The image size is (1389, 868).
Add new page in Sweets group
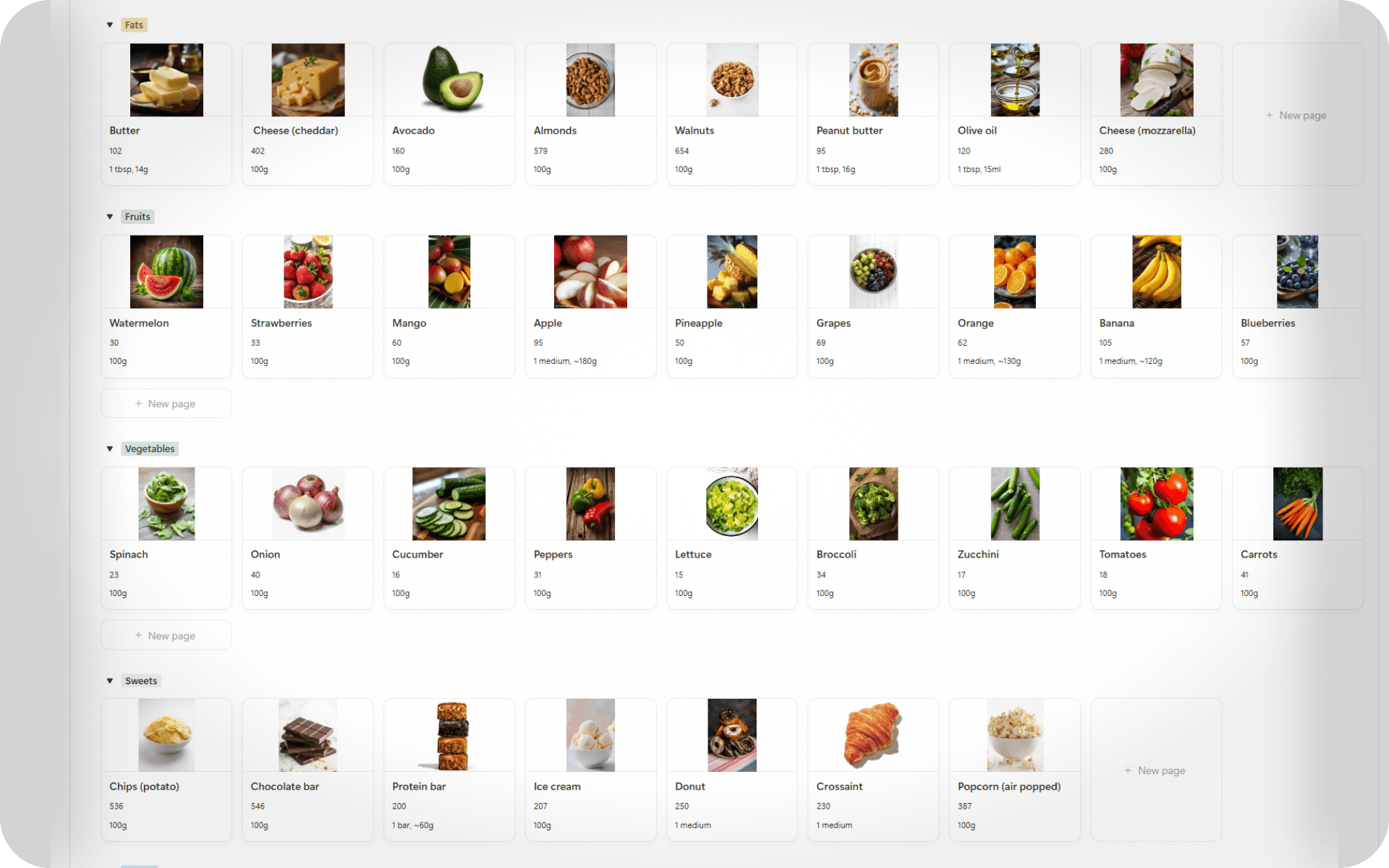coord(1156,770)
